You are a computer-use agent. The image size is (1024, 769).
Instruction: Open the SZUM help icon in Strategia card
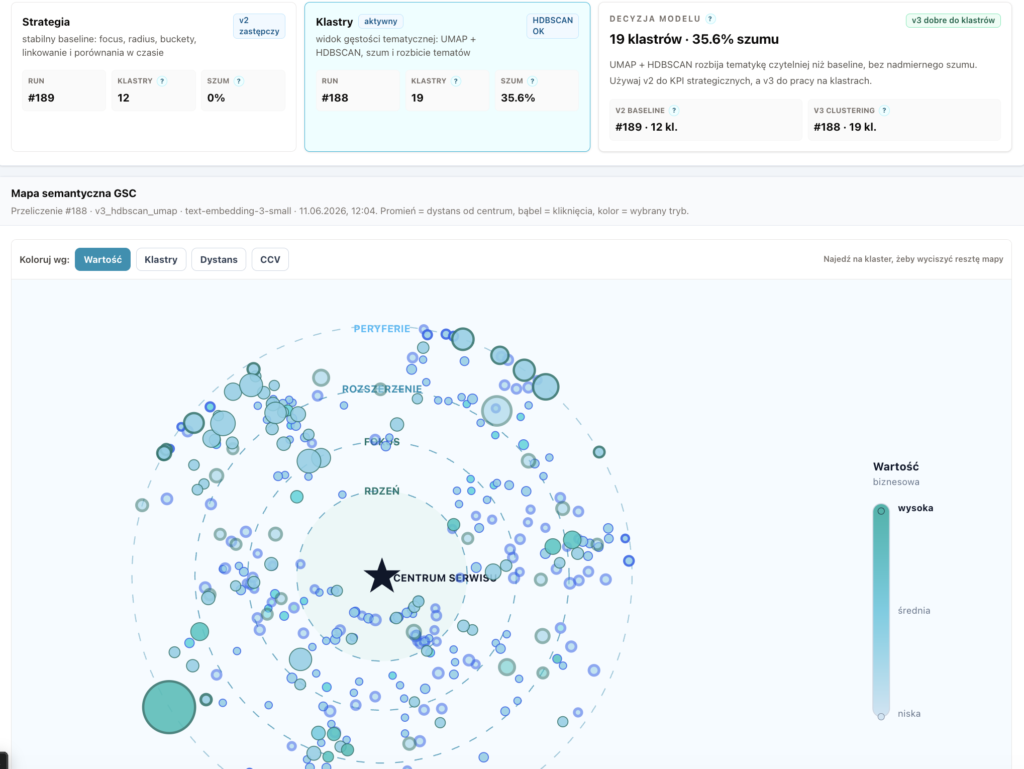239,81
